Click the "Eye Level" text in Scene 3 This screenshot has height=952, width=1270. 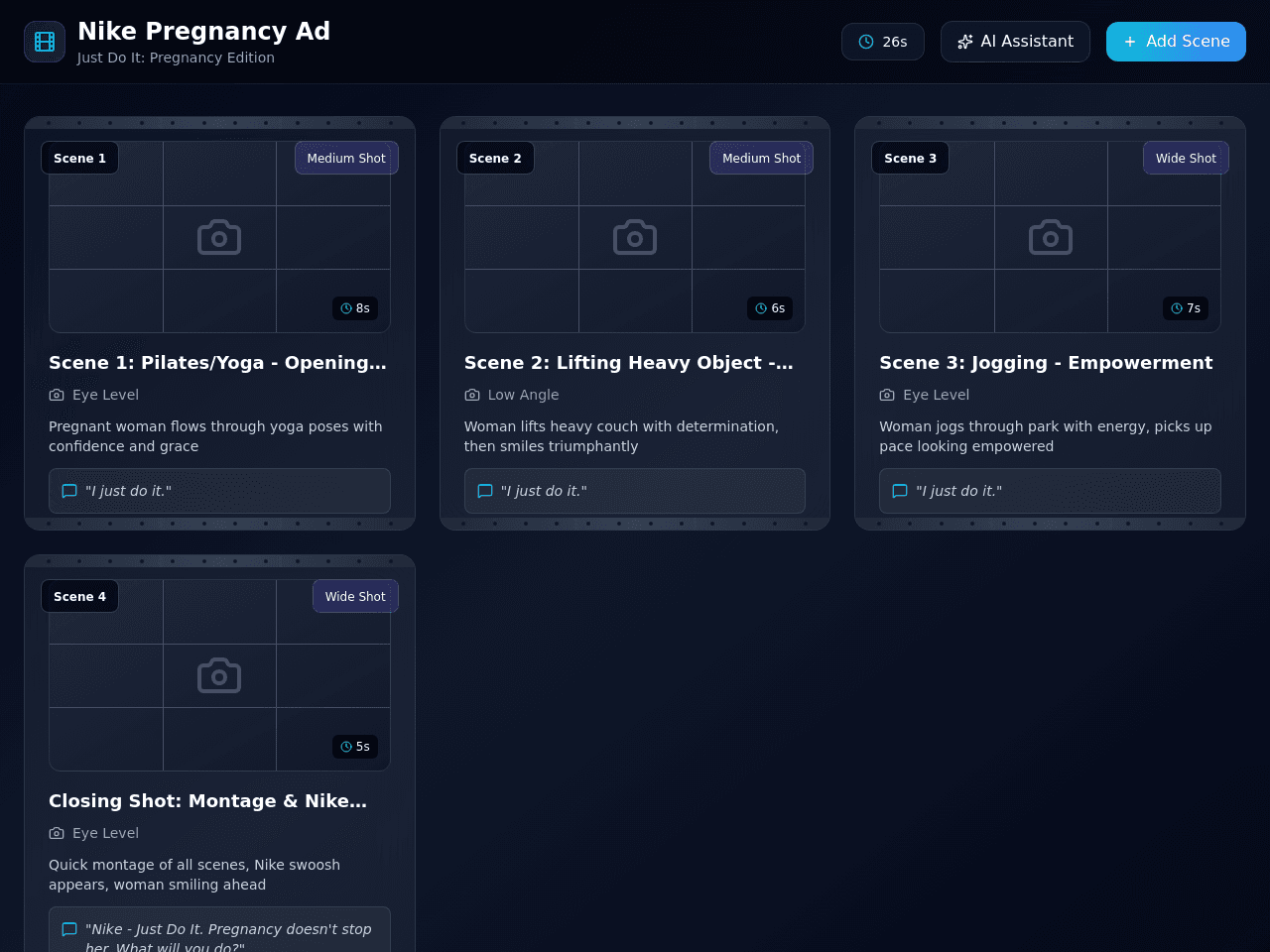click(936, 395)
